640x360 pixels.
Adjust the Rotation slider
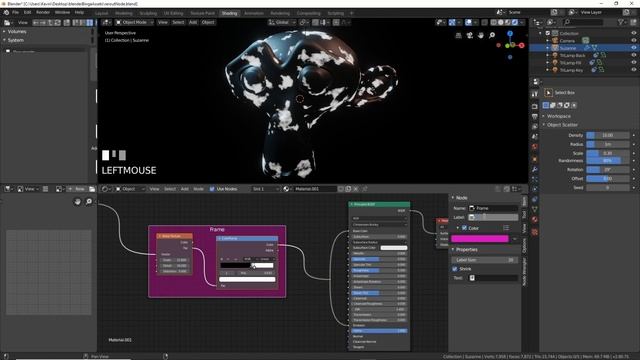point(608,169)
